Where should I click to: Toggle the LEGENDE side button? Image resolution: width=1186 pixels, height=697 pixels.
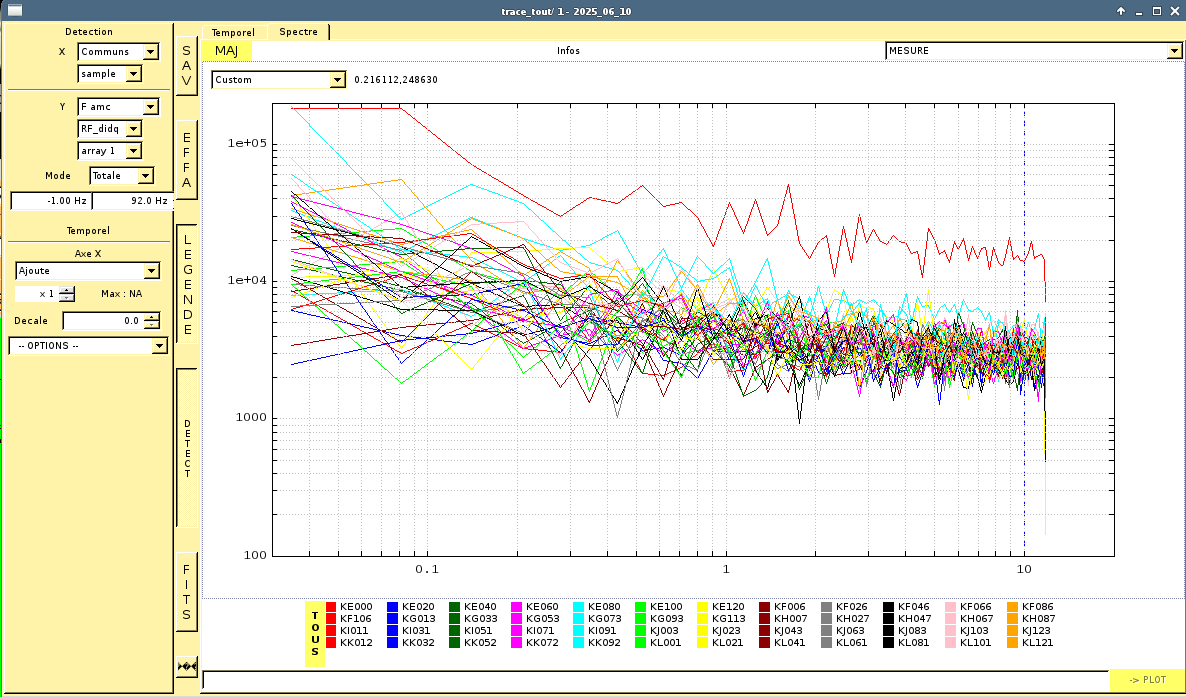tap(186, 283)
